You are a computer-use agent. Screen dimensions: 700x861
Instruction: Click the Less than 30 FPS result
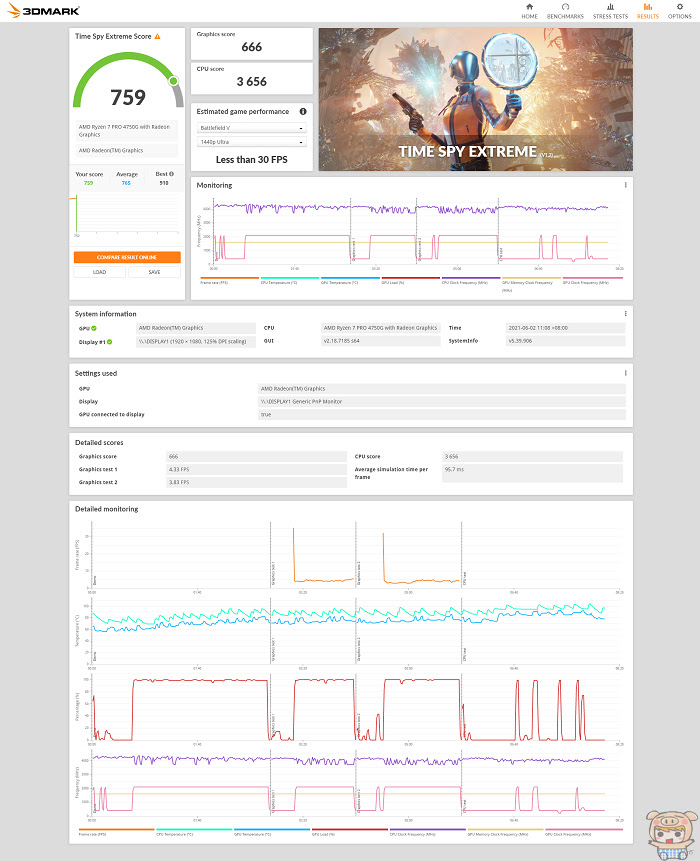tap(251, 160)
